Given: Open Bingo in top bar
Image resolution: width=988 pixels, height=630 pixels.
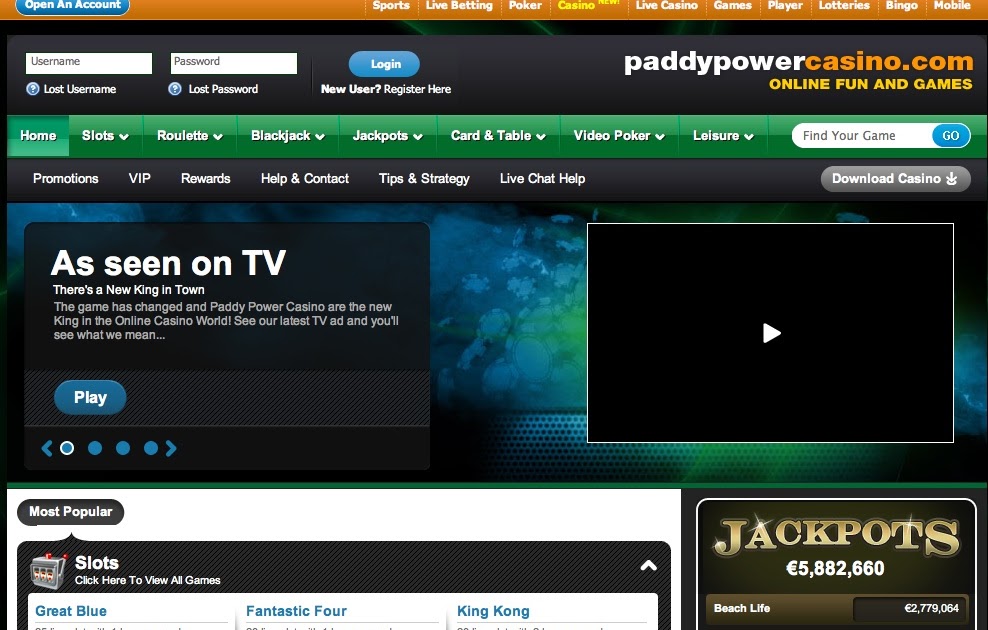Looking at the screenshot, I should pos(901,6).
